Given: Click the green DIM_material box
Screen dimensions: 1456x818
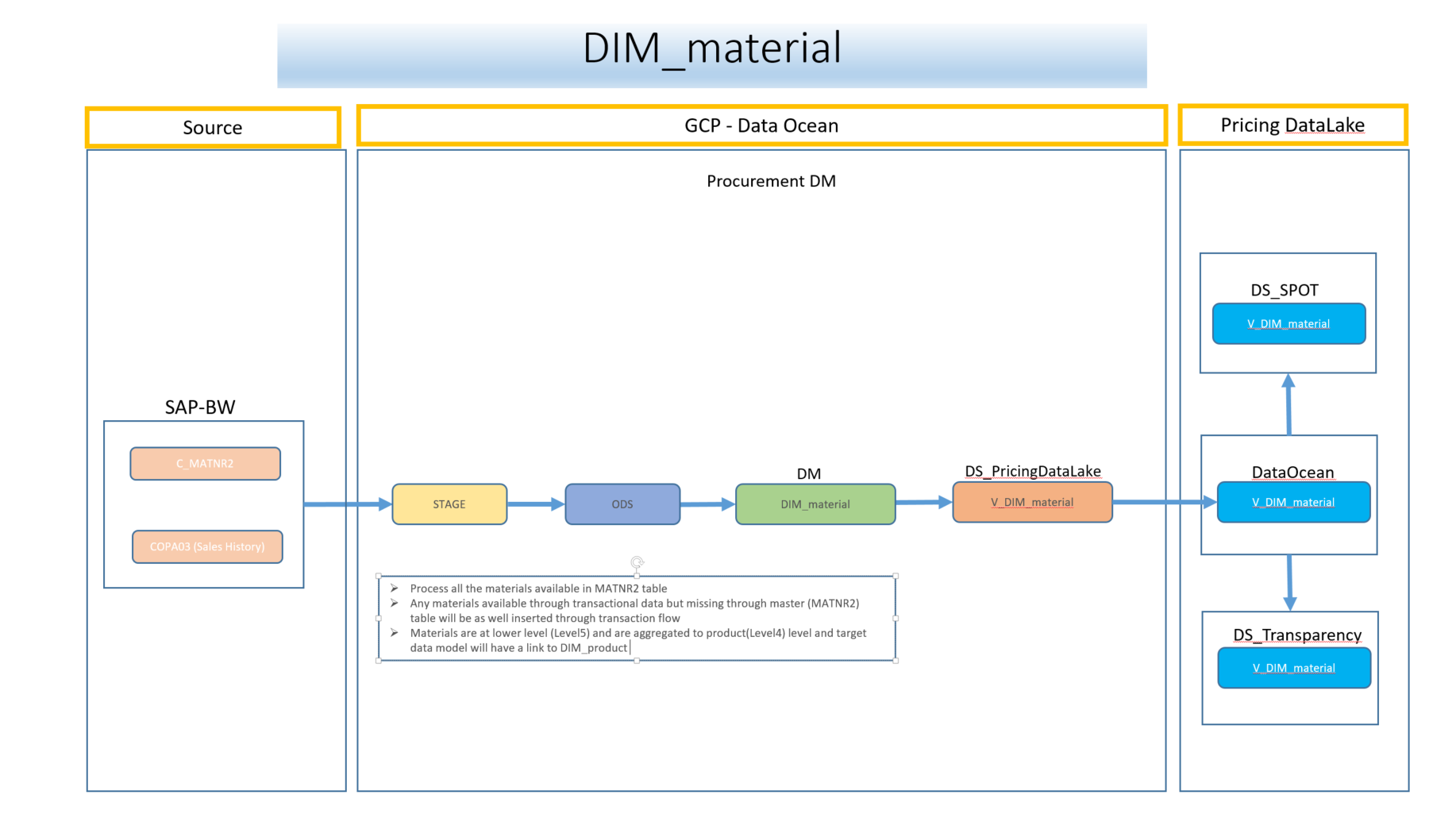Looking at the screenshot, I should click(x=815, y=504).
